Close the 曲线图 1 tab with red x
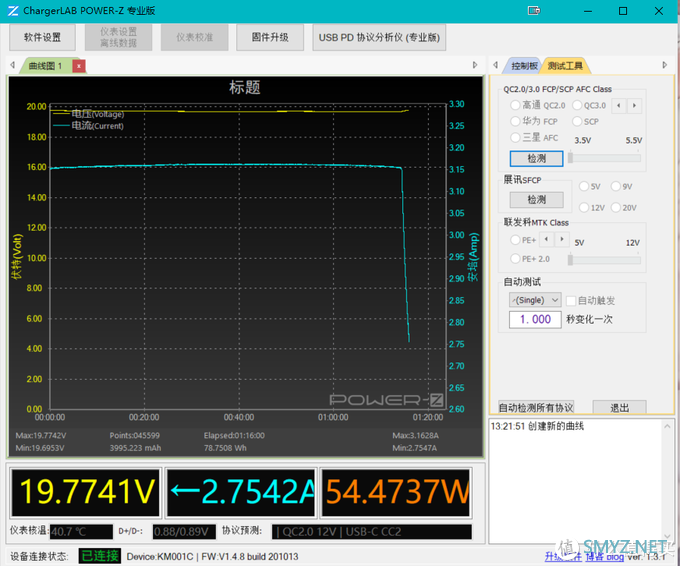Image resolution: width=680 pixels, height=566 pixels. [x=79, y=66]
